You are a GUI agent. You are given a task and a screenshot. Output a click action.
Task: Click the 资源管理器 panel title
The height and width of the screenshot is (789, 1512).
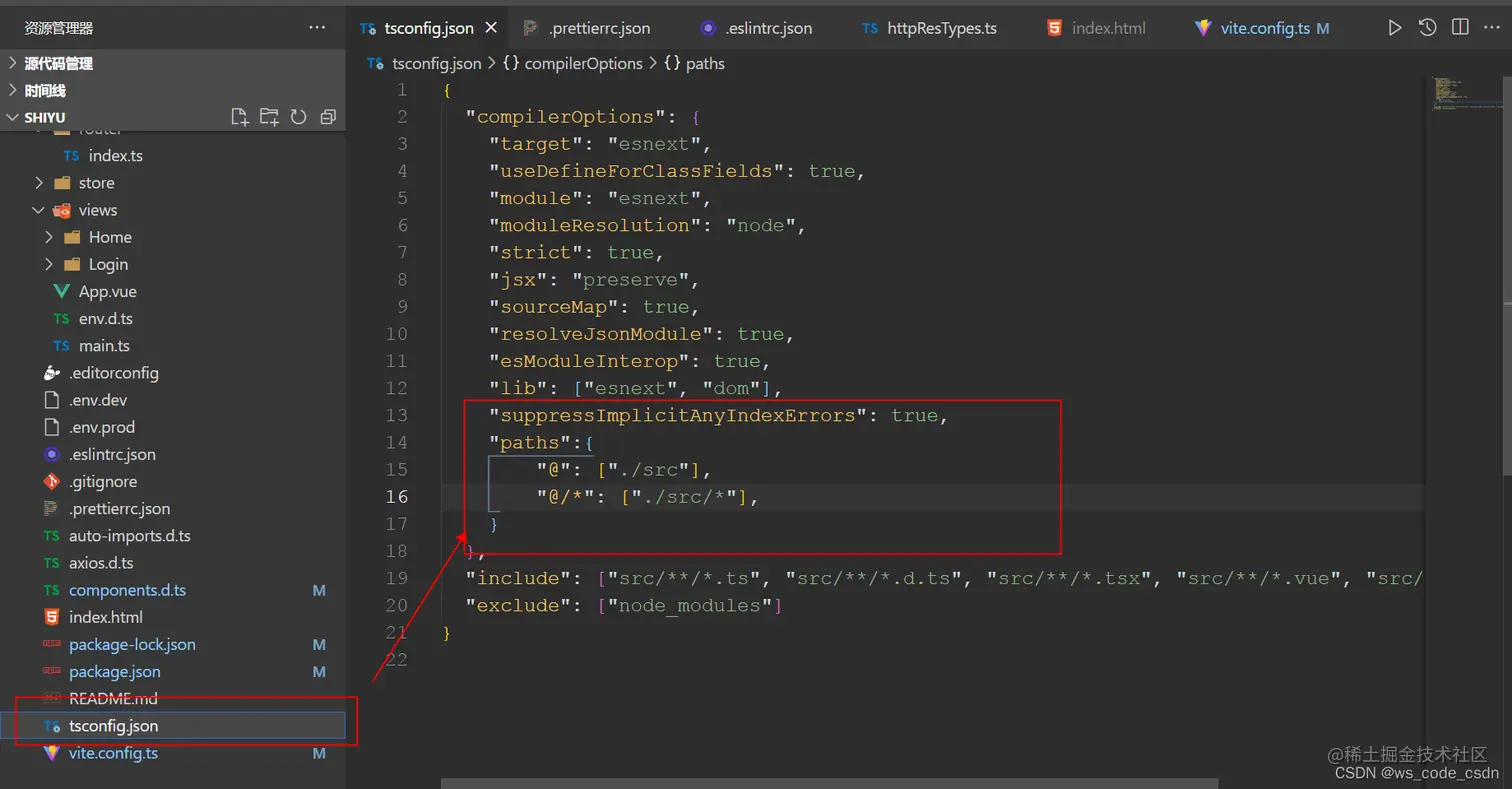pyautogui.click(x=59, y=28)
